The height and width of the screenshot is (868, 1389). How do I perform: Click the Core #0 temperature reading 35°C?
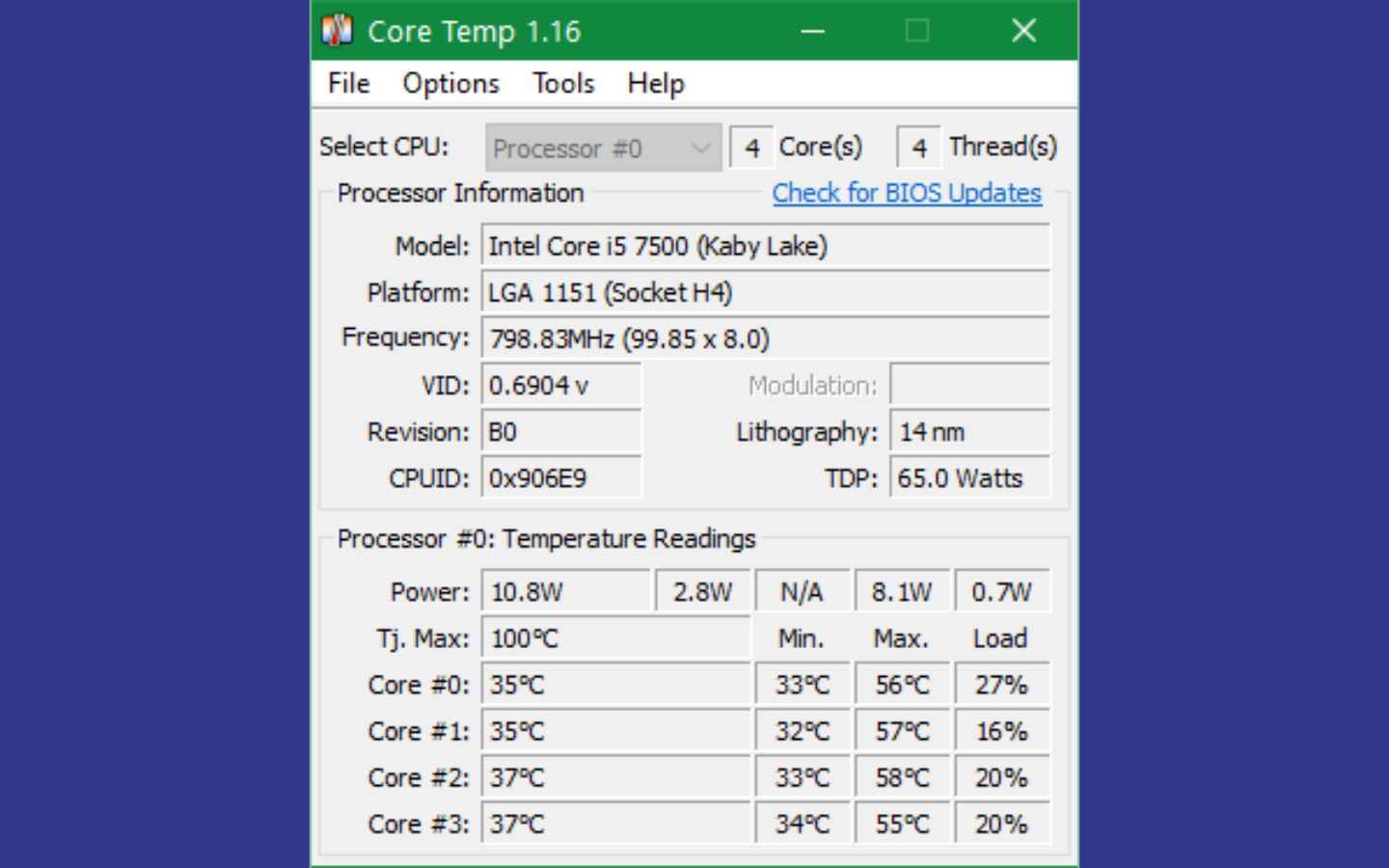pos(614,685)
